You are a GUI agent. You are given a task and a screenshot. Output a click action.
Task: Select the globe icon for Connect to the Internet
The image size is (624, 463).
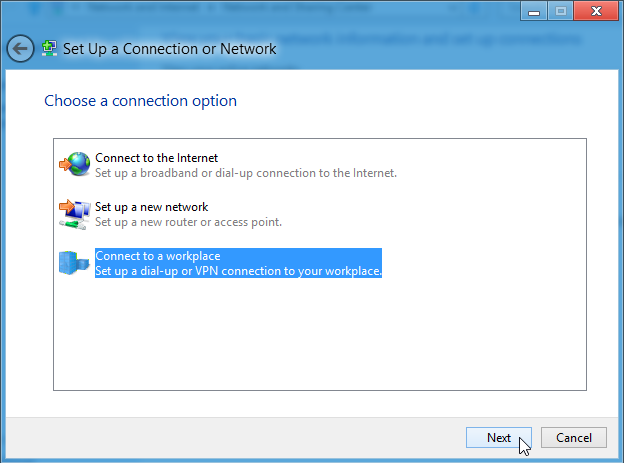coord(74,164)
